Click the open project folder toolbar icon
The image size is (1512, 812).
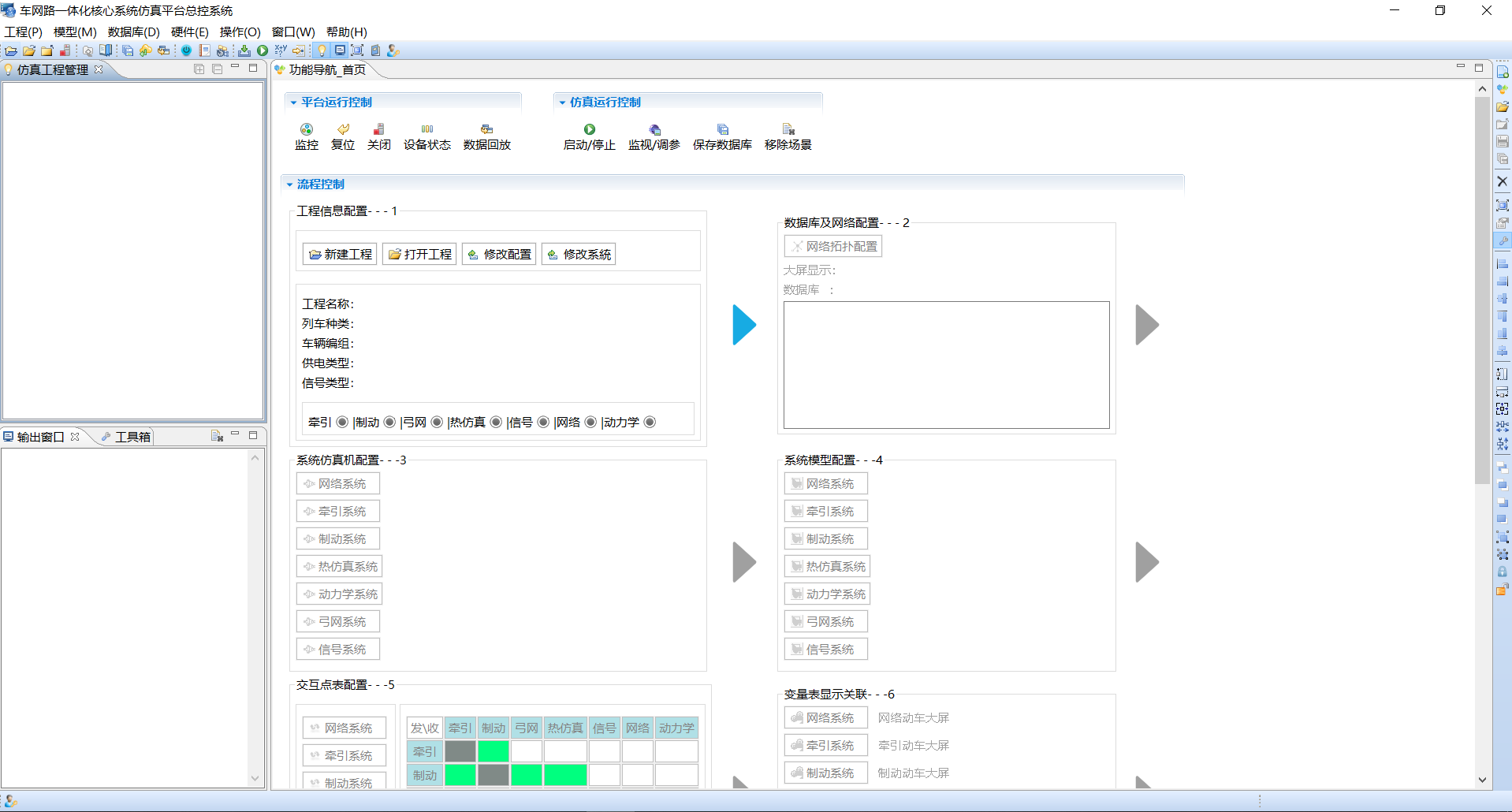tap(29, 50)
